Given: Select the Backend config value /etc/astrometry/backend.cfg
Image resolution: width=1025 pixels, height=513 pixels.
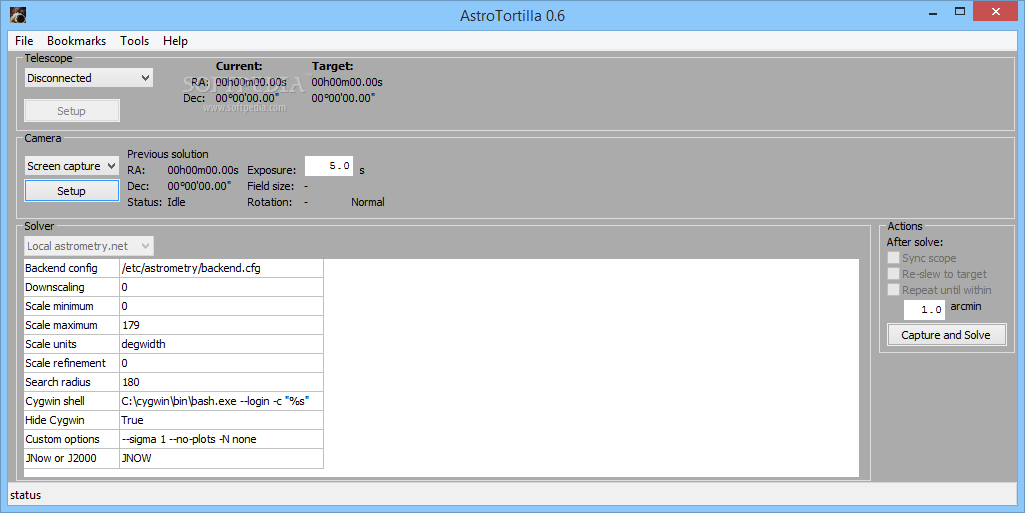Looking at the screenshot, I should click(x=222, y=268).
